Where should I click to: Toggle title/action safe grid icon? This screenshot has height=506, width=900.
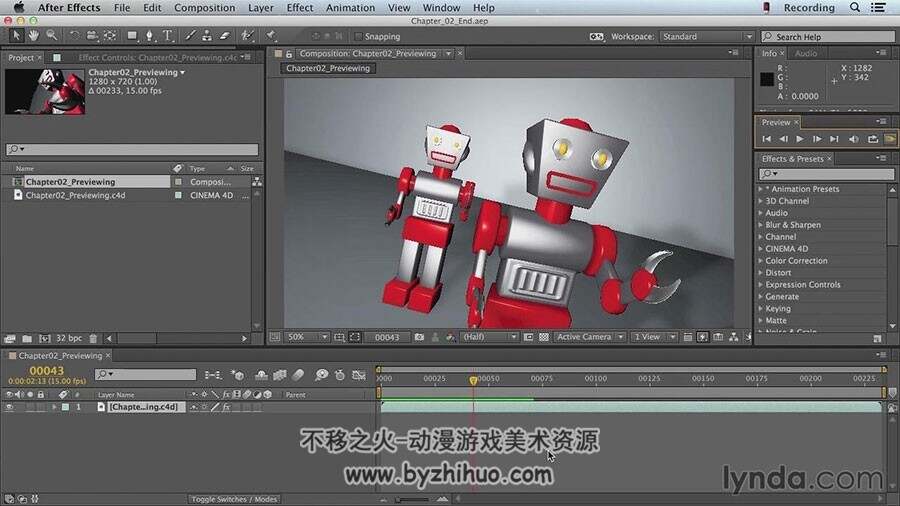click(339, 337)
